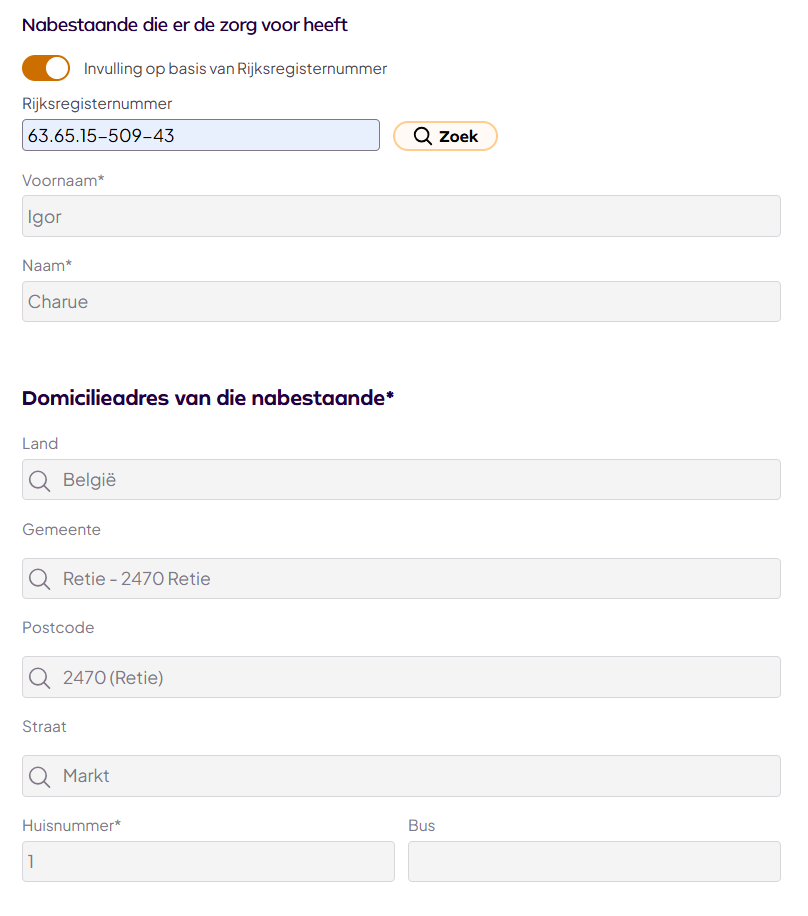Screen dimensions: 808x916
Task: Click the Nabestaande die er de zorg heading
Action: click(x=185, y=25)
